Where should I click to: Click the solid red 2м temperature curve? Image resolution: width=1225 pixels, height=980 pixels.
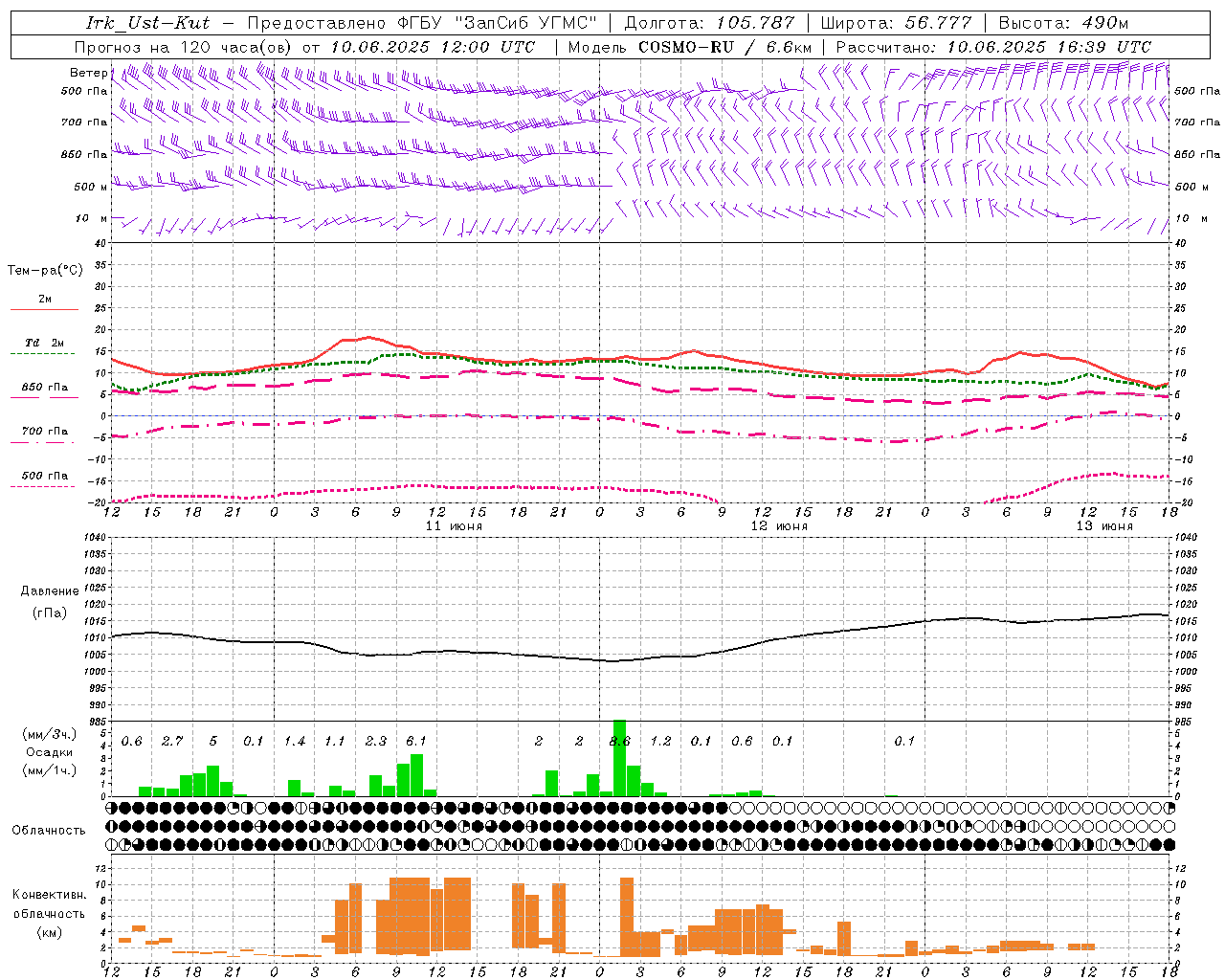(x=641, y=358)
